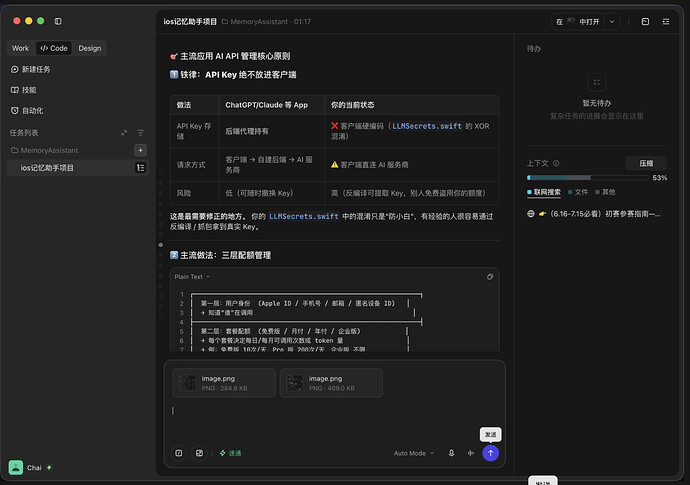This screenshot has height=485, width=690.
Task: Add a new task in MemoryAssistant folder
Action: click(140, 151)
